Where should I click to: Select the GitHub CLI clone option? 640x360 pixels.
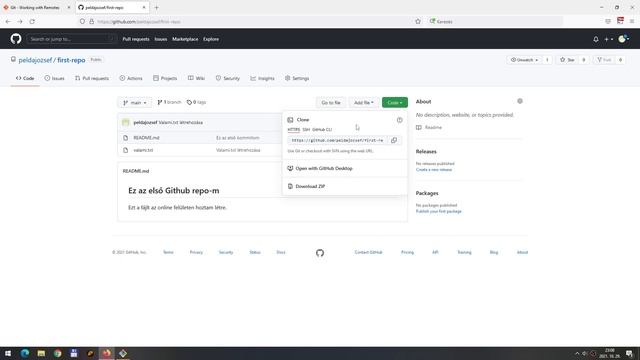322,129
